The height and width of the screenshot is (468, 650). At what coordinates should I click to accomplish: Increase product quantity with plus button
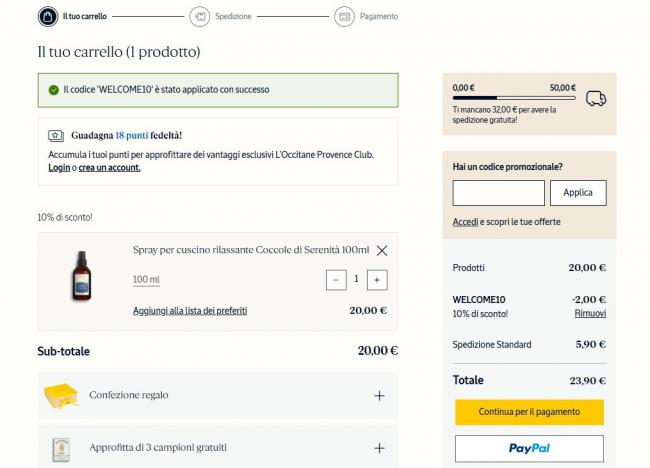(x=377, y=280)
